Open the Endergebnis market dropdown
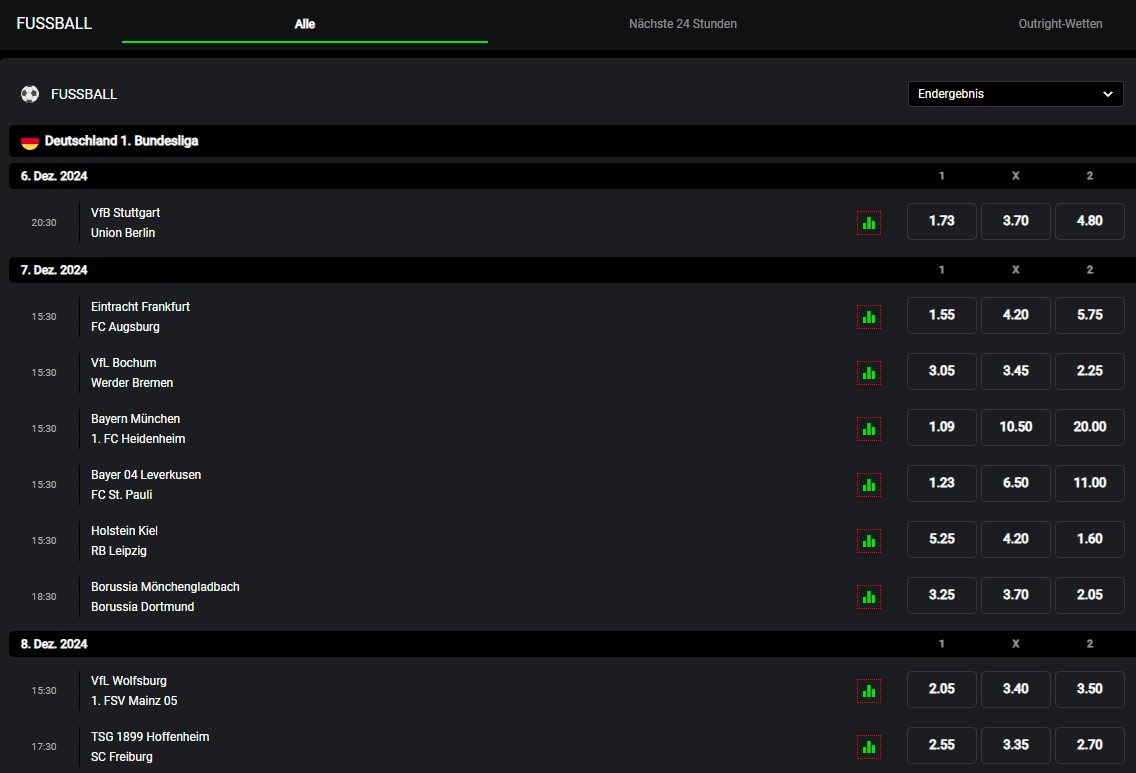Image resolution: width=1136 pixels, height=773 pixels. (1015, 94)
